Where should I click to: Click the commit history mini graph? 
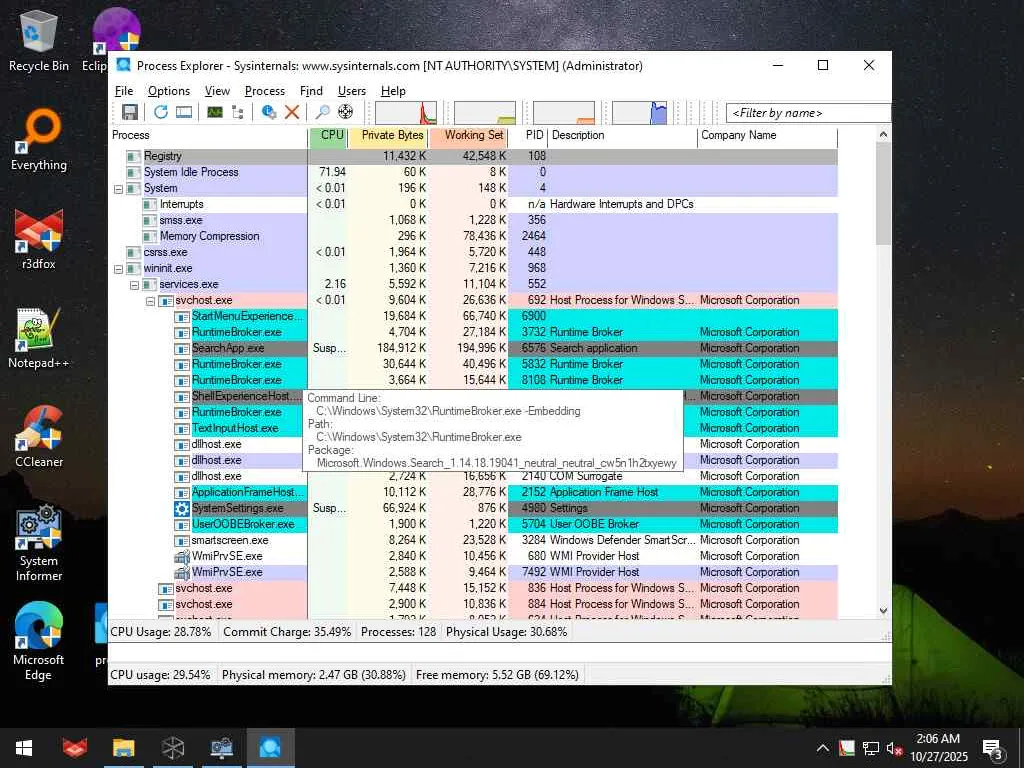pyautogui.click(x=485, y=112)
